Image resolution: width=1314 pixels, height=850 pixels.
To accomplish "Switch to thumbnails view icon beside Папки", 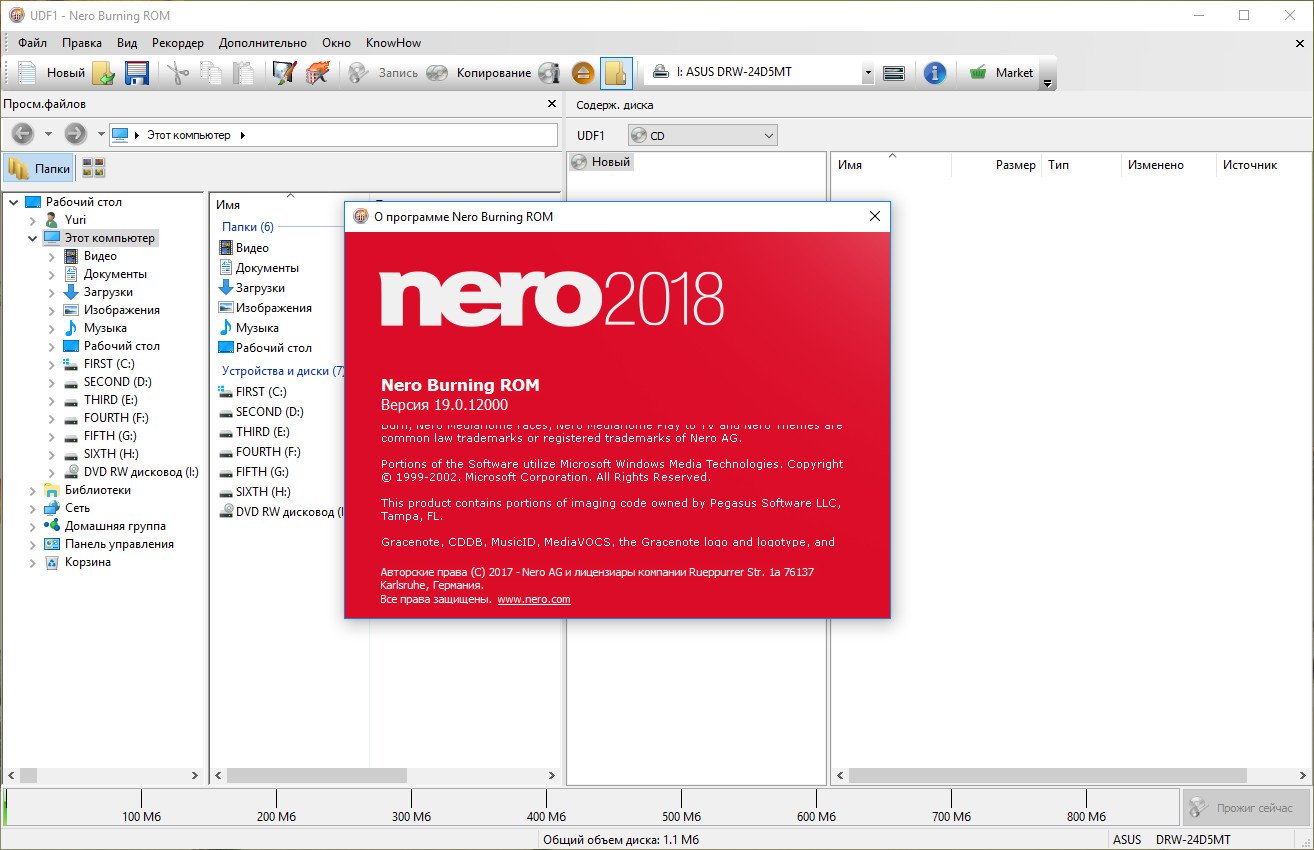I will coord(93,169).
